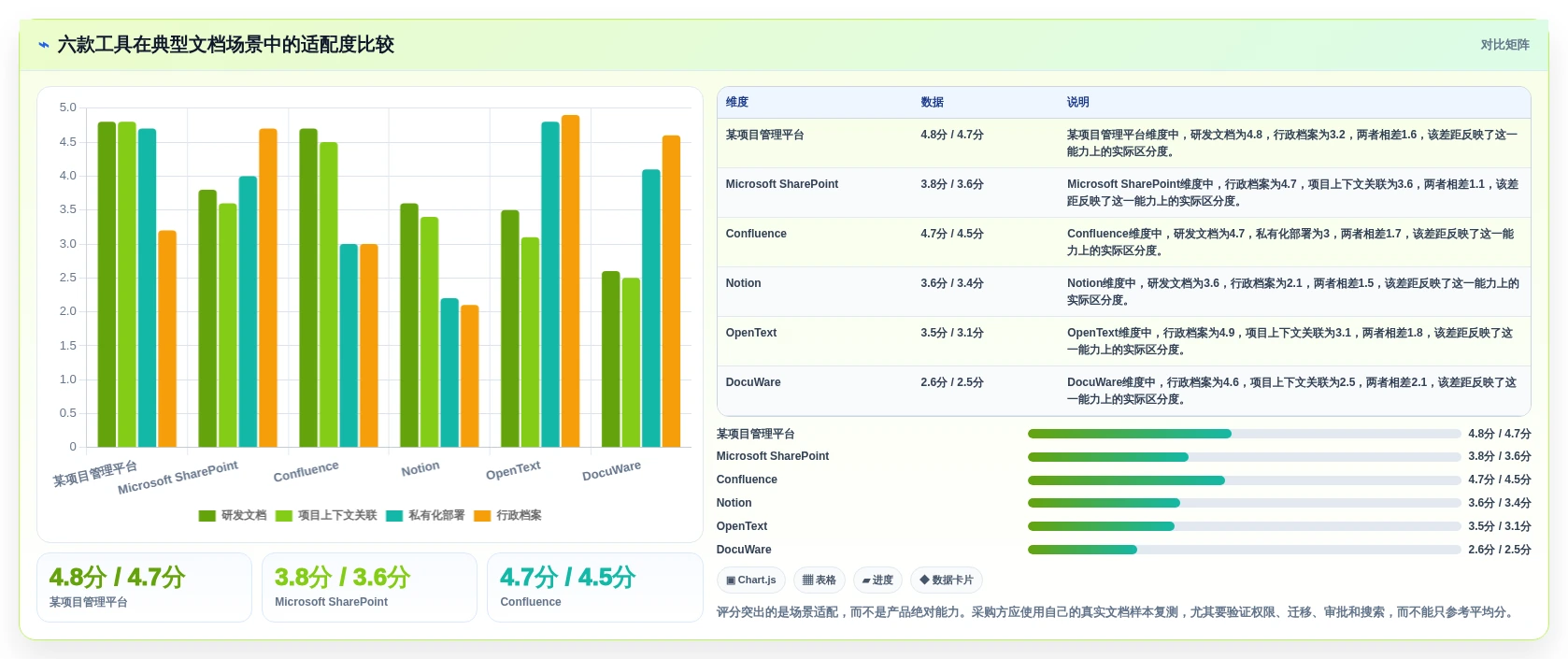The height and width of the screenshot is (659, 1568).
Task: Click table value 4.8分 / 4.7分
Action: click(x=952, y=135)
